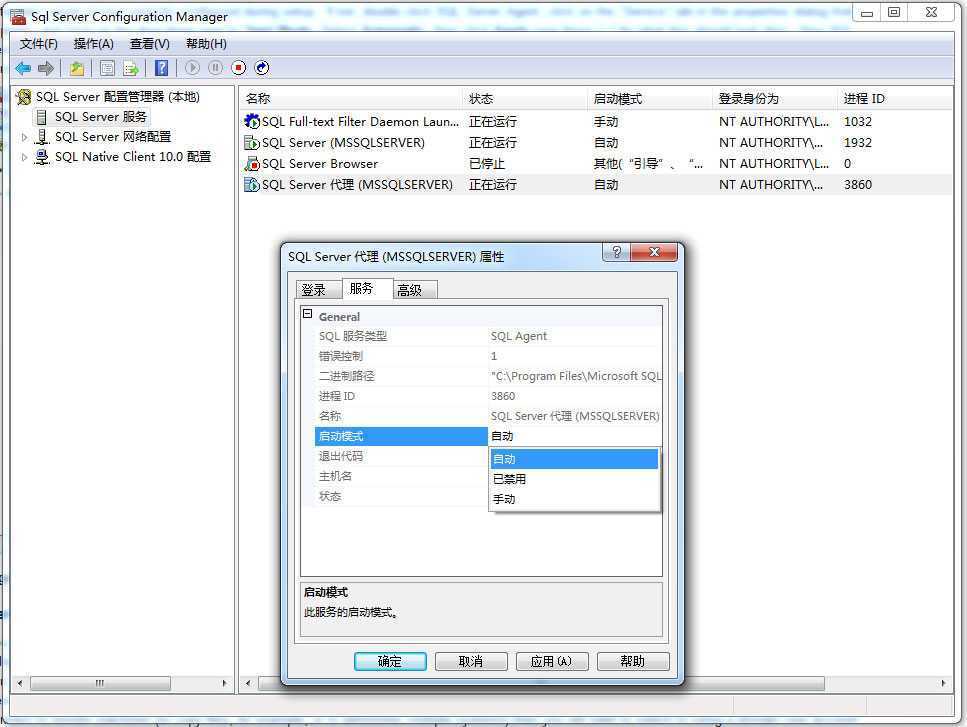The image size is (967, 727).
Task: Expand the SQL Server 网络配置 node arrow
Action: 24,137
